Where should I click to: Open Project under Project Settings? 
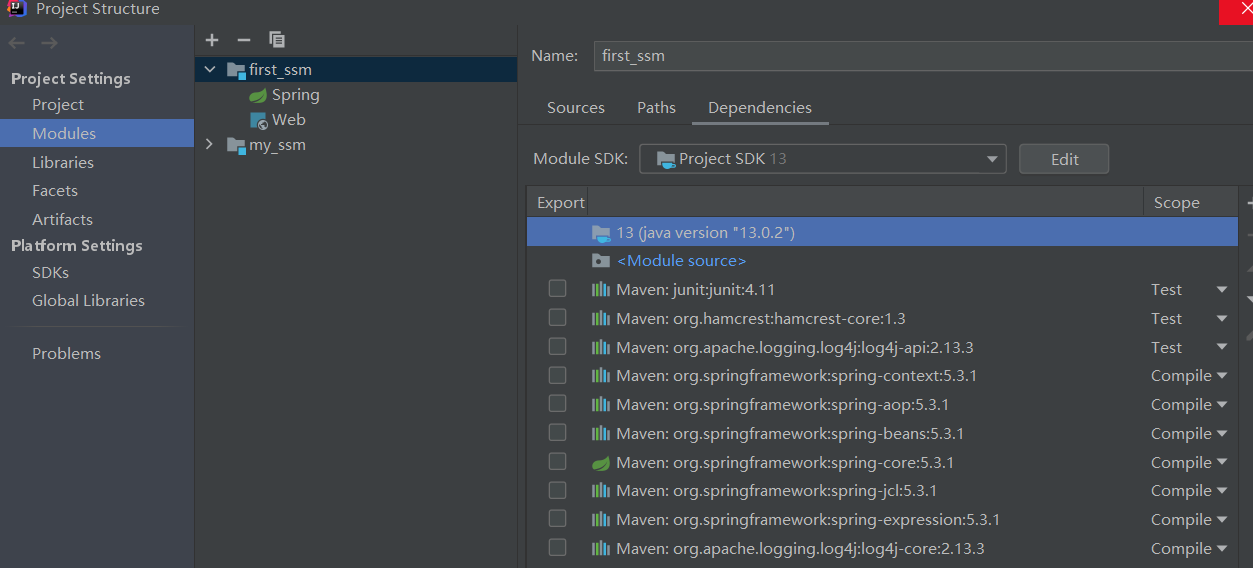(x=58, y=105)
